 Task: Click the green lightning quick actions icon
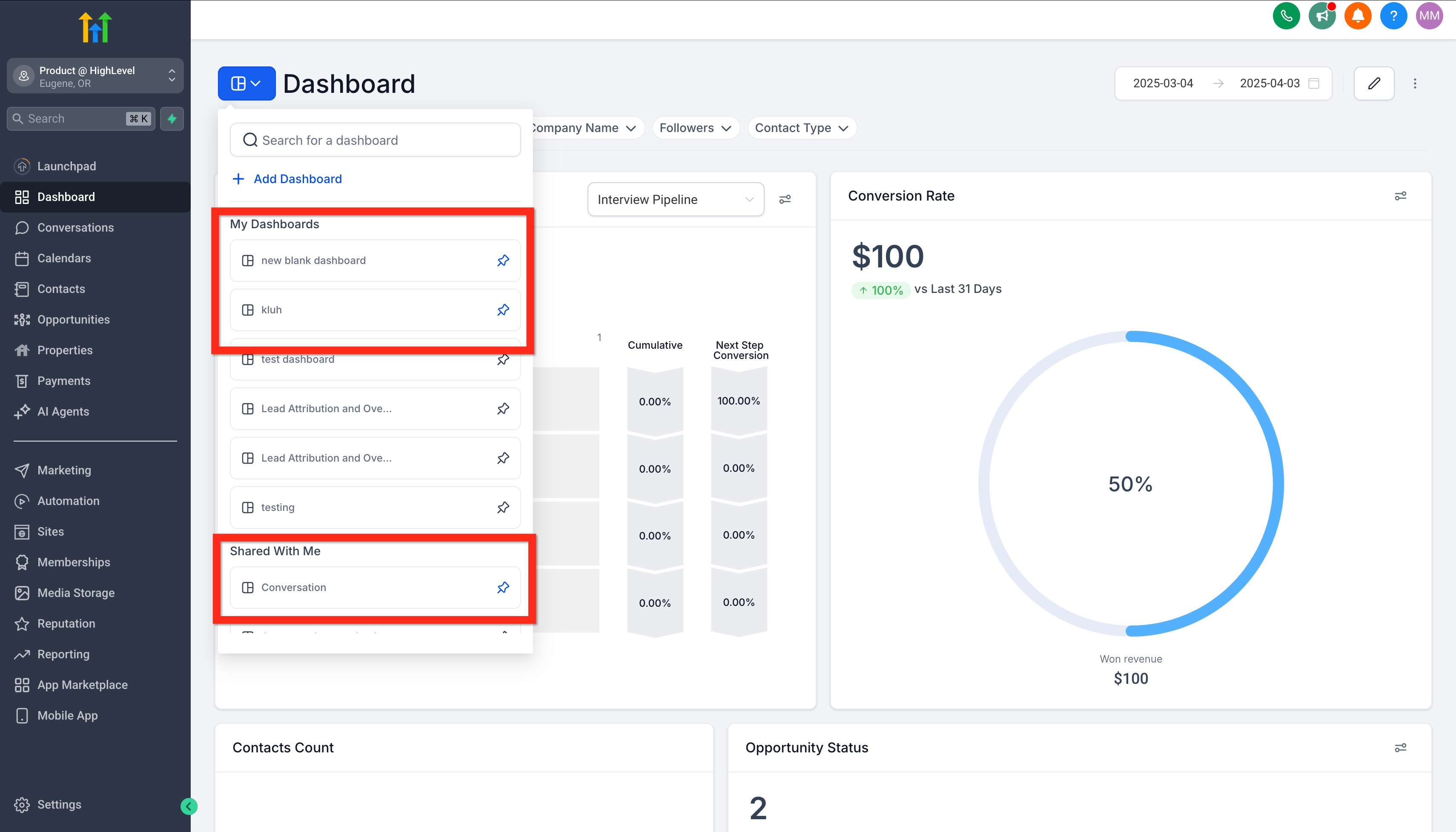(172, 119)
